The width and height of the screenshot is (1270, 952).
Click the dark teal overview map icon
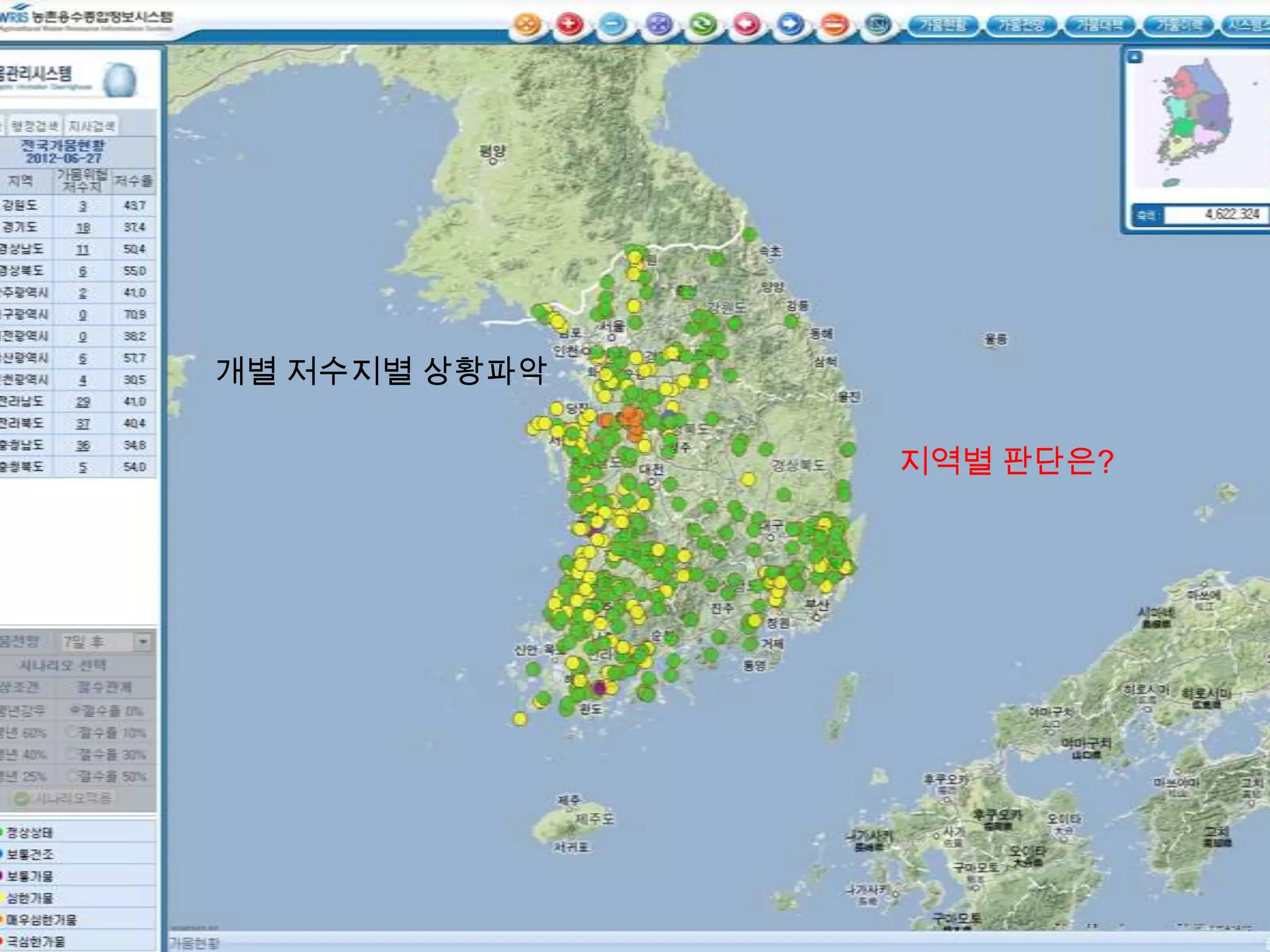878,25
